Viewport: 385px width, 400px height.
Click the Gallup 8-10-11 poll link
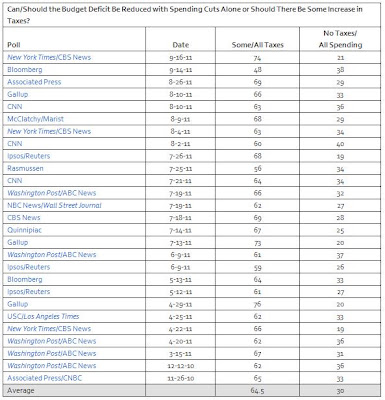tap(18, 94)
